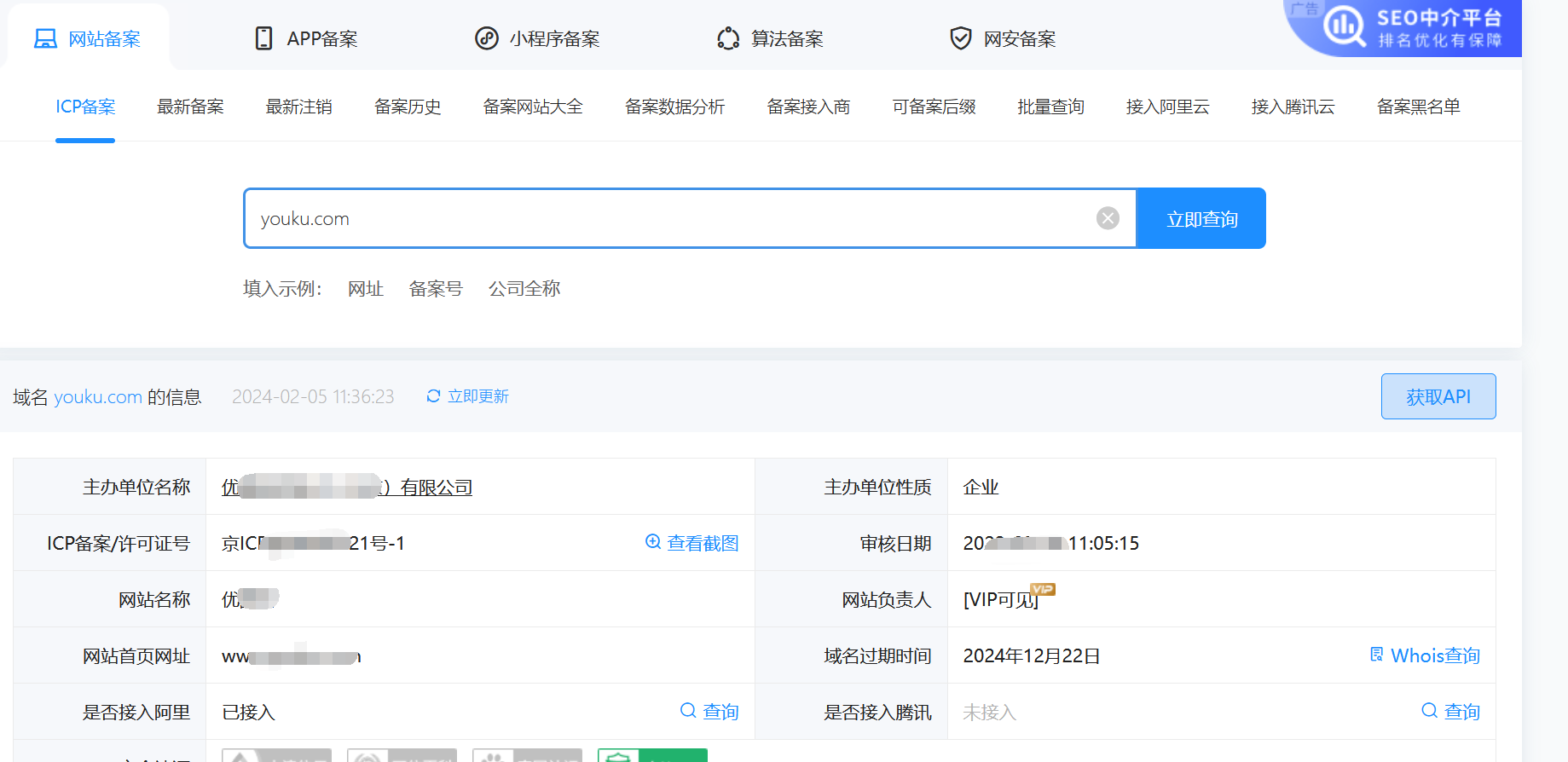Open the 可备案后缀 sub-tab

tap(934, 107)
